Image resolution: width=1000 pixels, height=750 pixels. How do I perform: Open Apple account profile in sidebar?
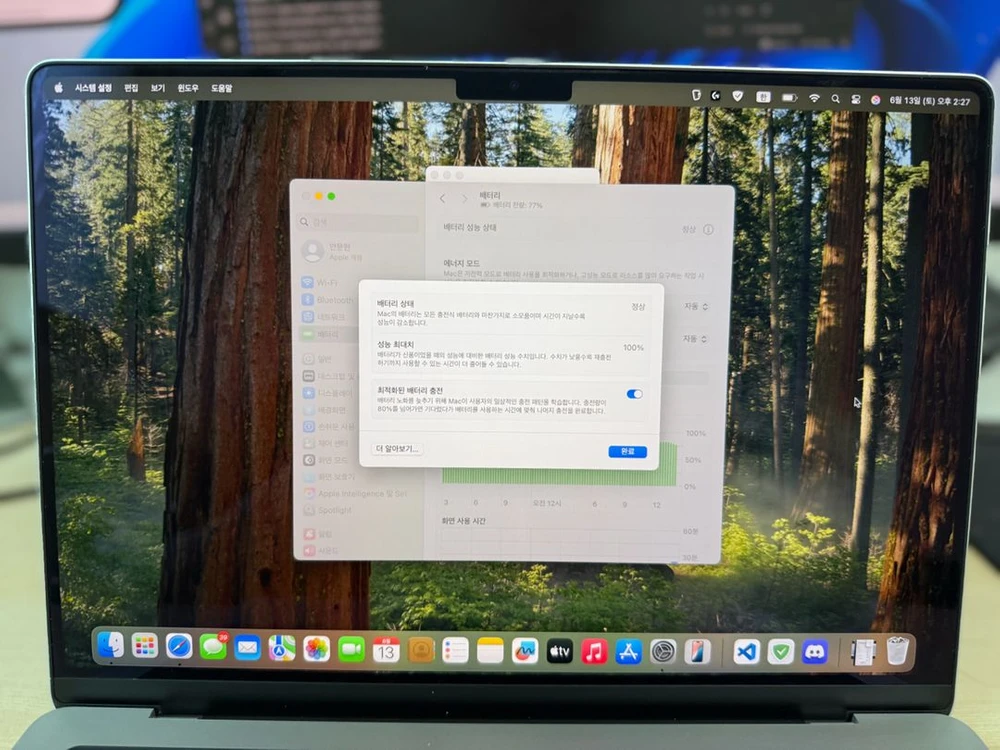pos(333,251)
